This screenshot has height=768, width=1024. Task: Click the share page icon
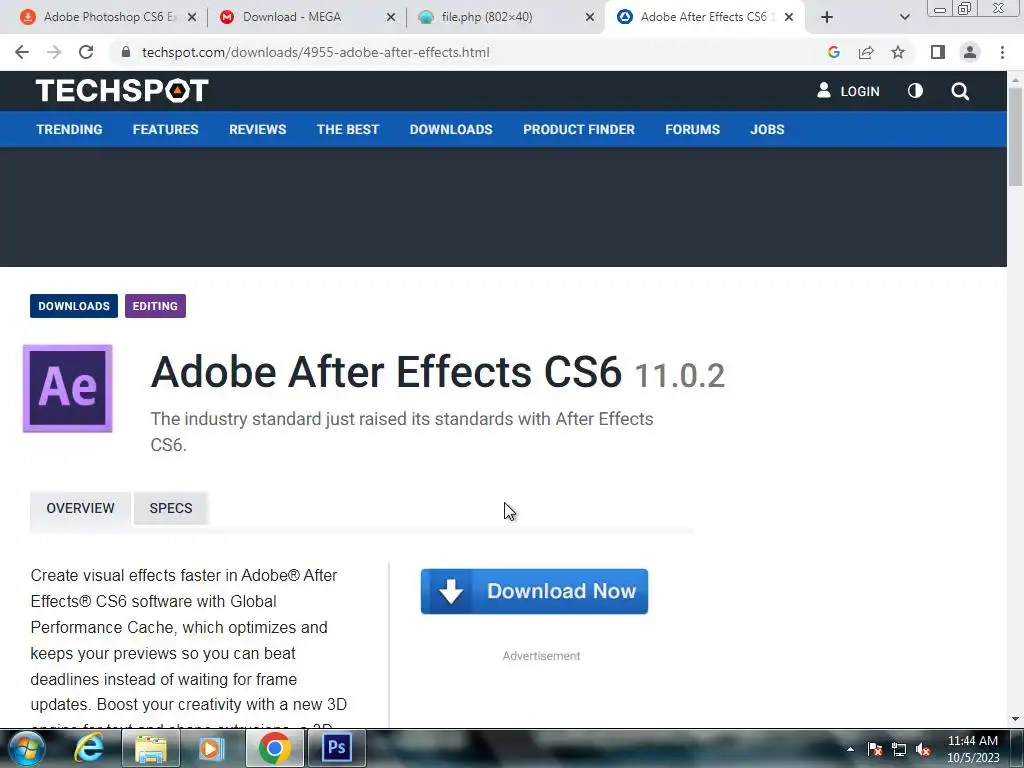pyautogui.click(x=866, y=52)
